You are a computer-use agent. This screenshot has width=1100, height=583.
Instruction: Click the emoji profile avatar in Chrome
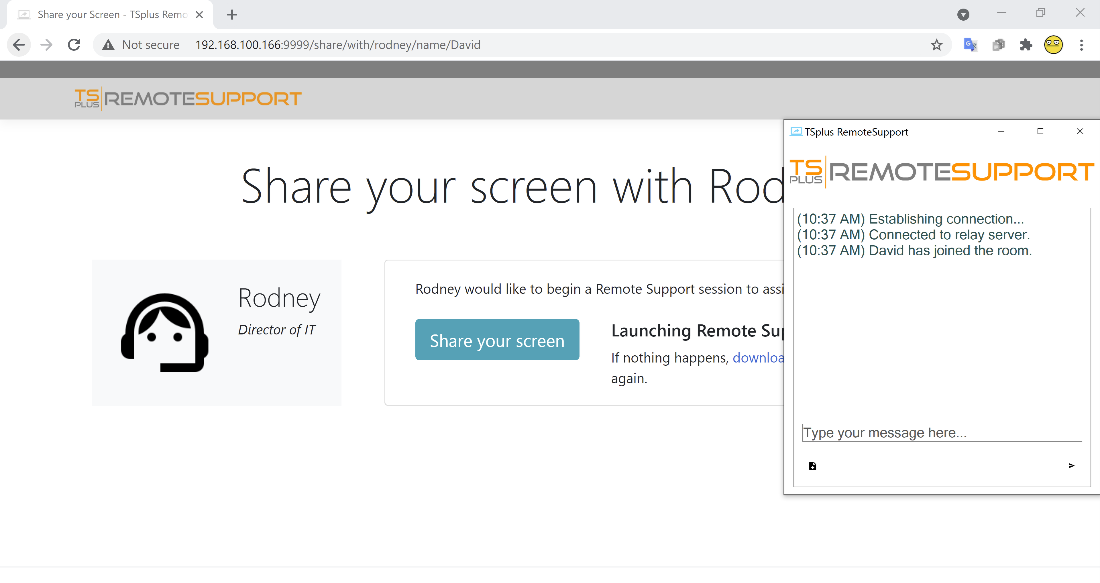[1053, 45]
